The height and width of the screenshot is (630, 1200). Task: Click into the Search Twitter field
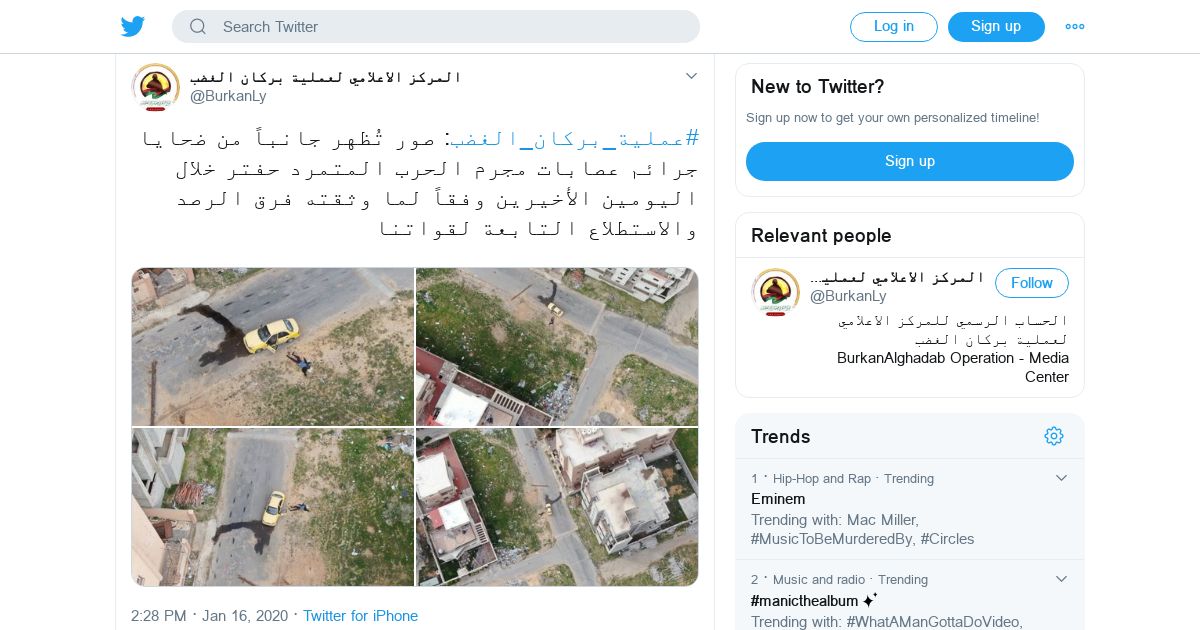[436, 27]
